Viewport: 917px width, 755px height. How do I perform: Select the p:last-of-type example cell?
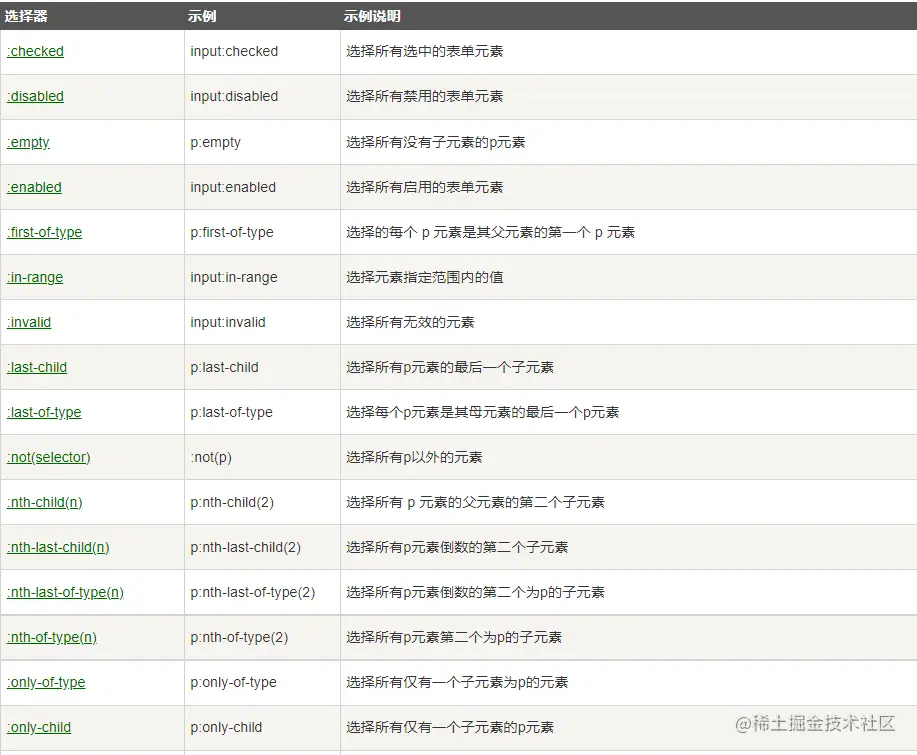[263, 412]
